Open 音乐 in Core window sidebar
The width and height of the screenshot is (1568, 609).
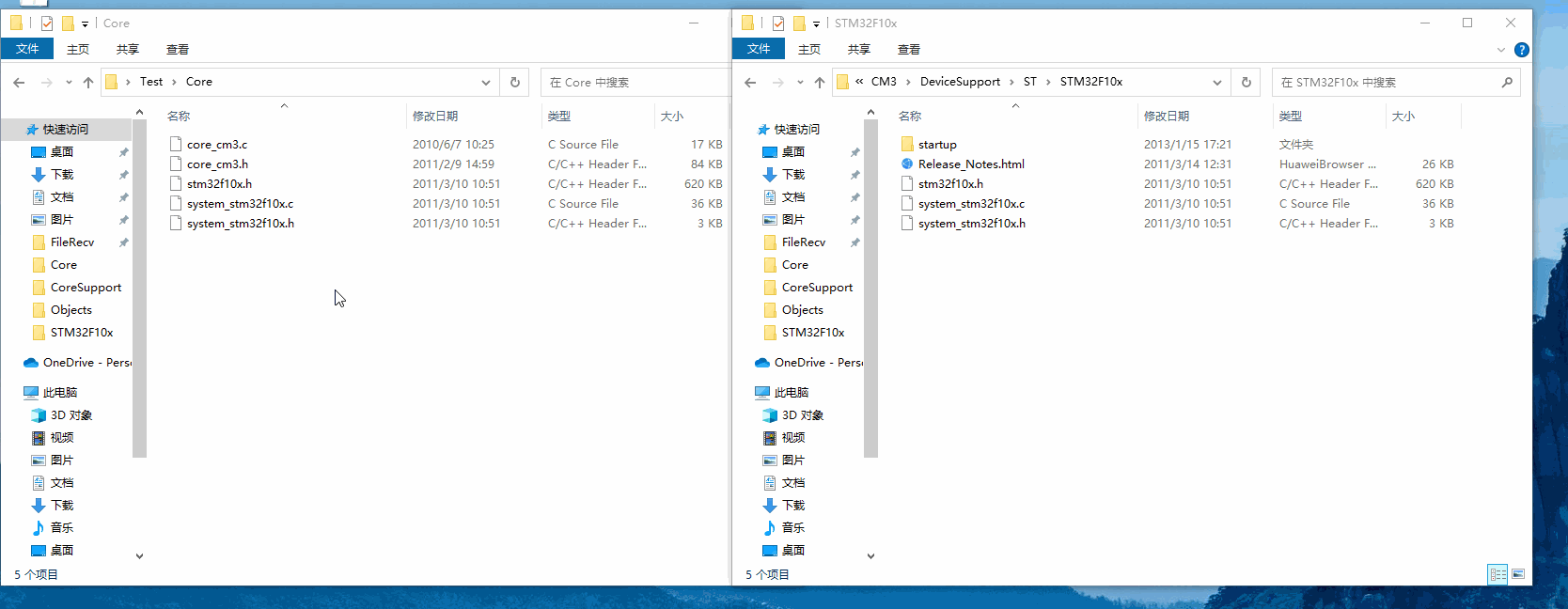[x=62, y=528]
